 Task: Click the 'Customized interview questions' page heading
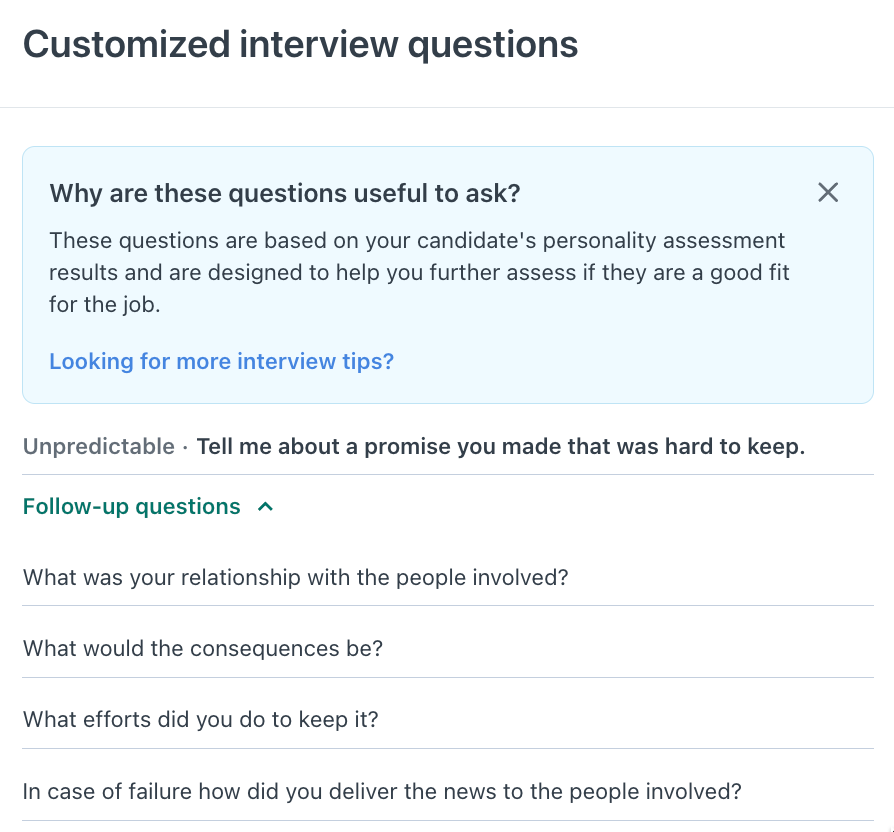point(300,45)
